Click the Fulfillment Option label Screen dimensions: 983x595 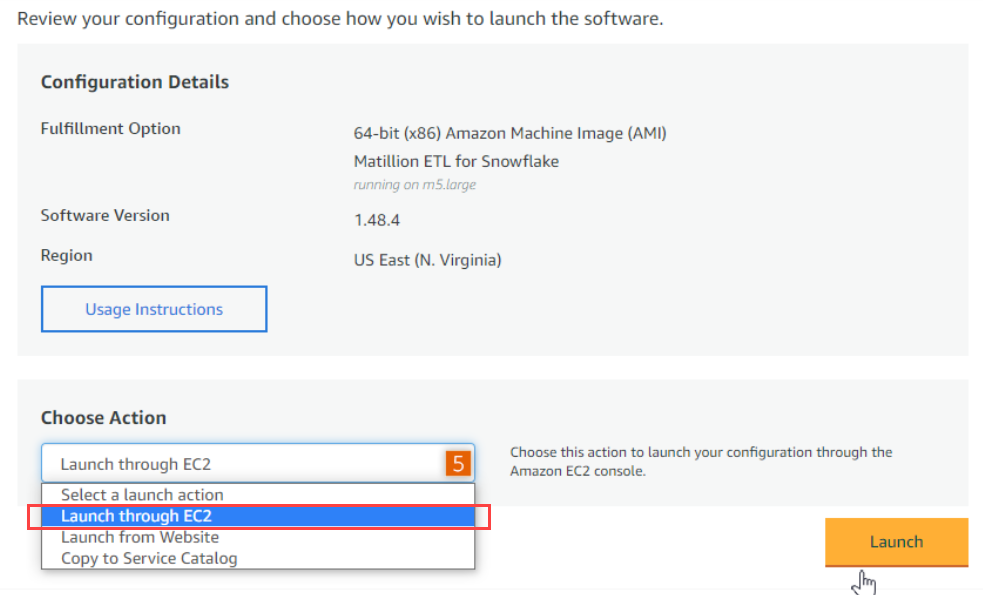[110, 129]
